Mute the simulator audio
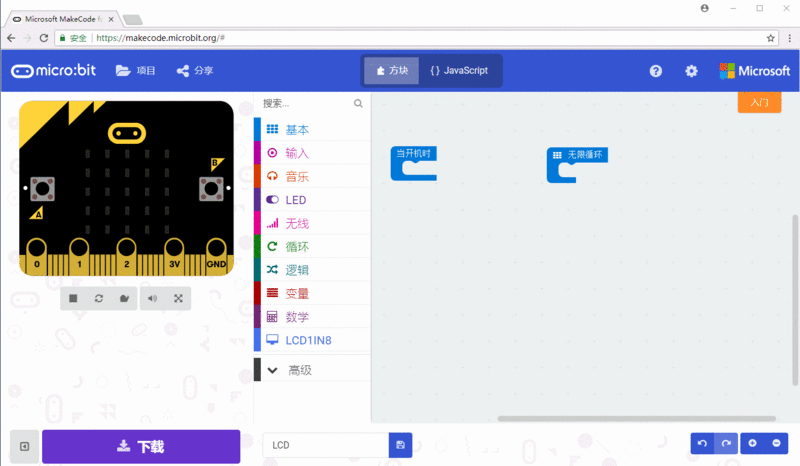800x466 pixels. (x=153, y=299)
